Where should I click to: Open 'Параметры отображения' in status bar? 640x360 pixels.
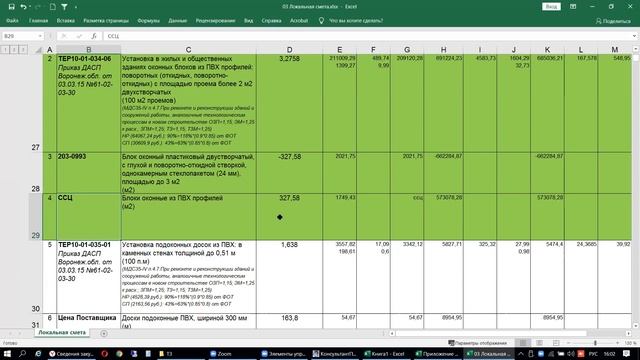tap(477, 343)
